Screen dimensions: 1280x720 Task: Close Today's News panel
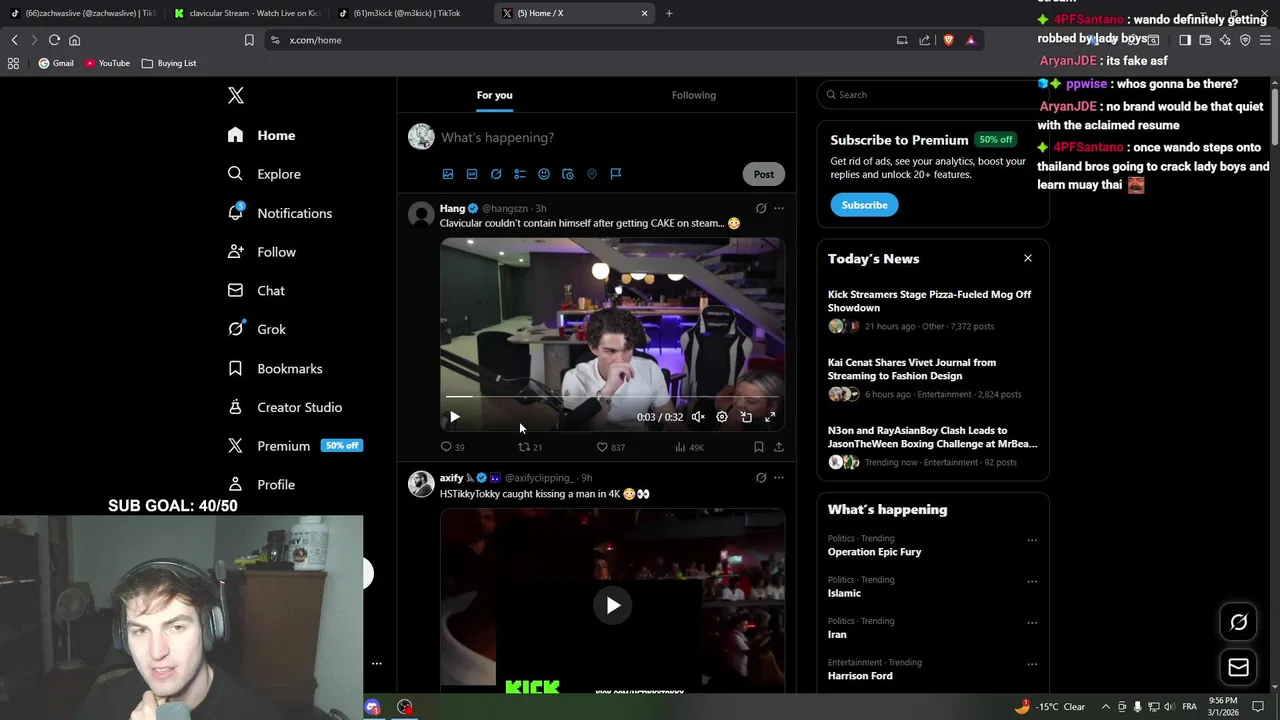[x=1027, y=258]
